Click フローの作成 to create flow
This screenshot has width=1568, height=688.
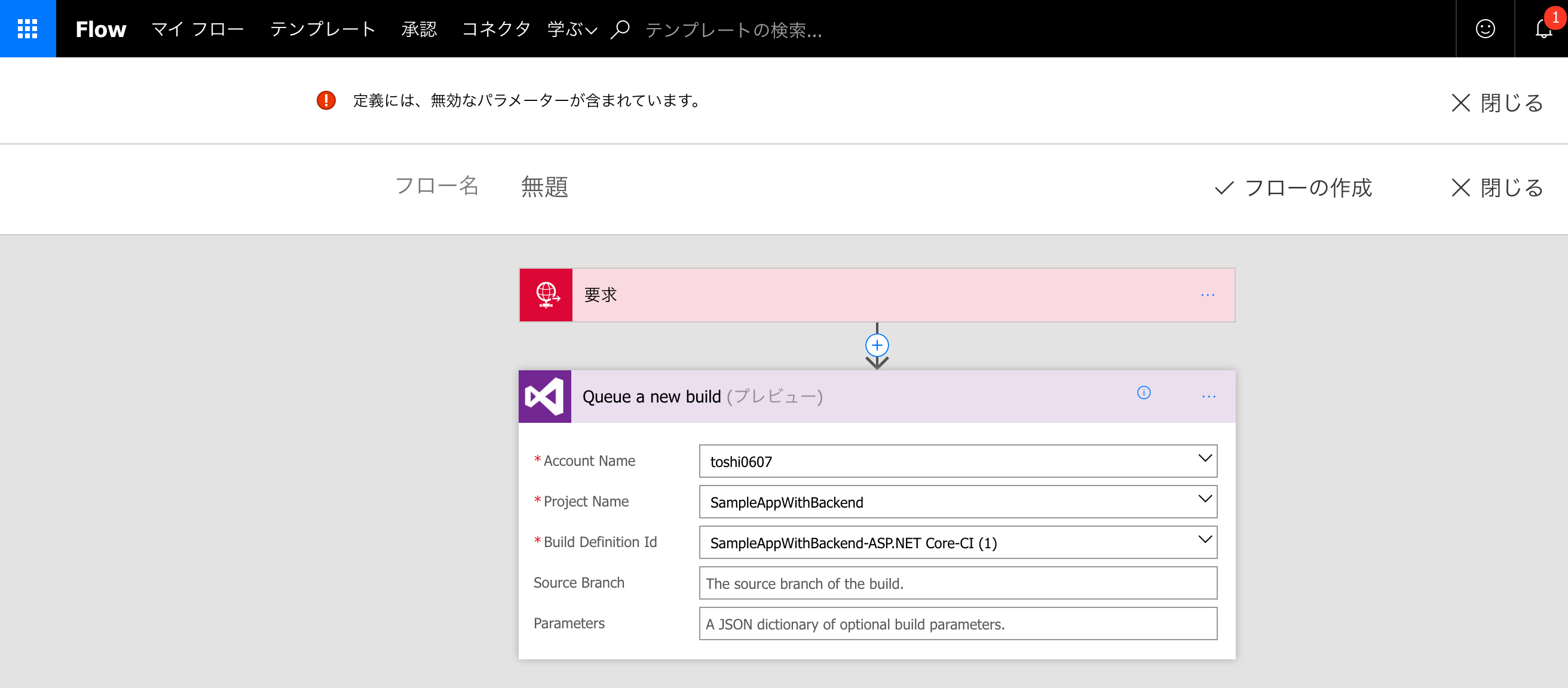click(1294, 188)
